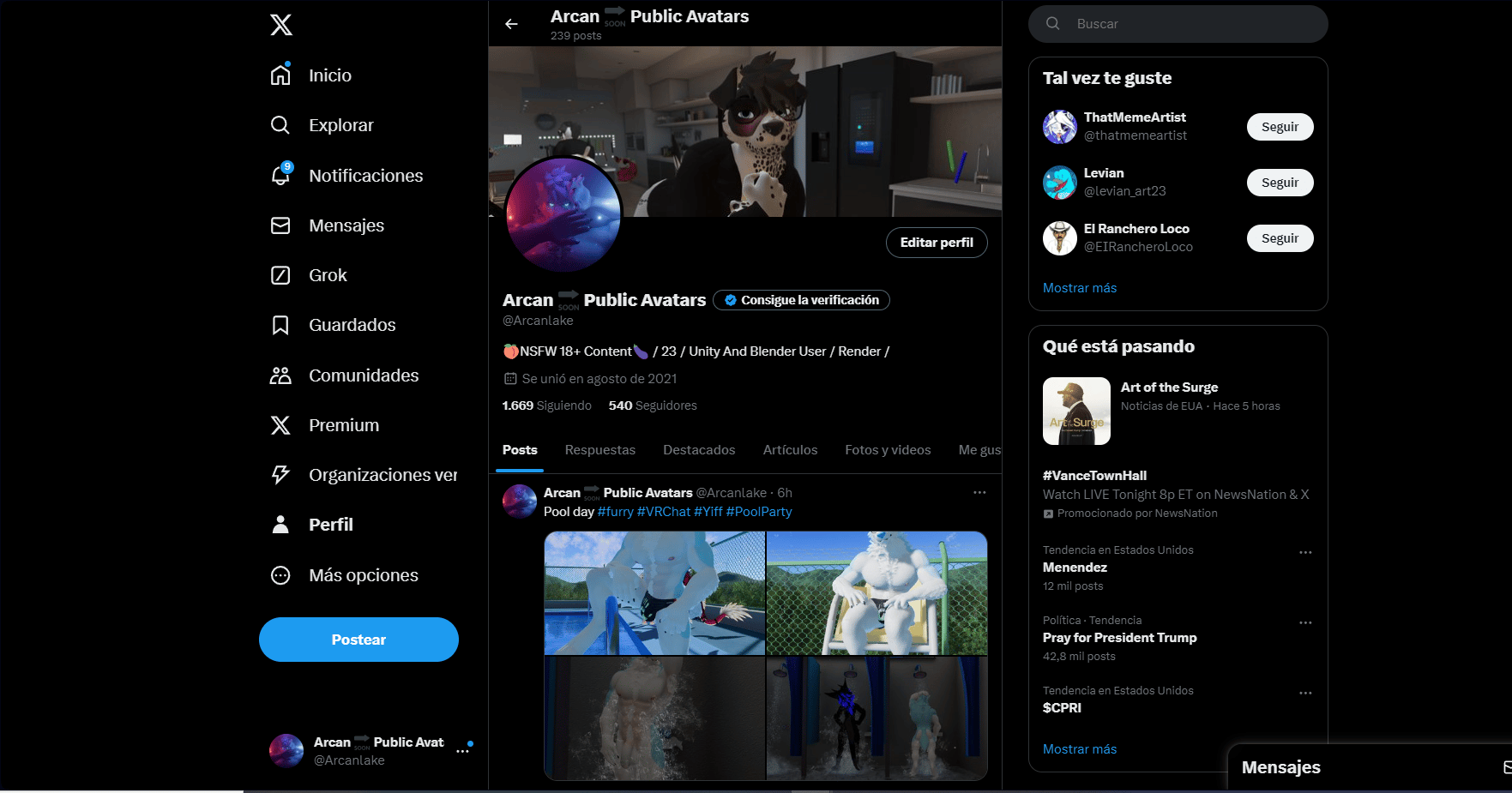Open Mensajes envelope icon in sidebar
The image size is (1512, 793).
(280, 225)
